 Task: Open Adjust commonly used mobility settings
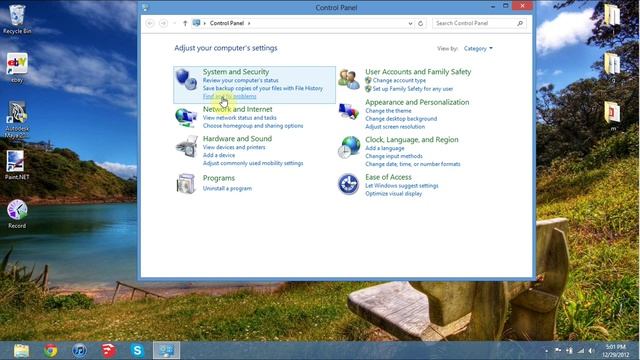[x=253, y=163]
